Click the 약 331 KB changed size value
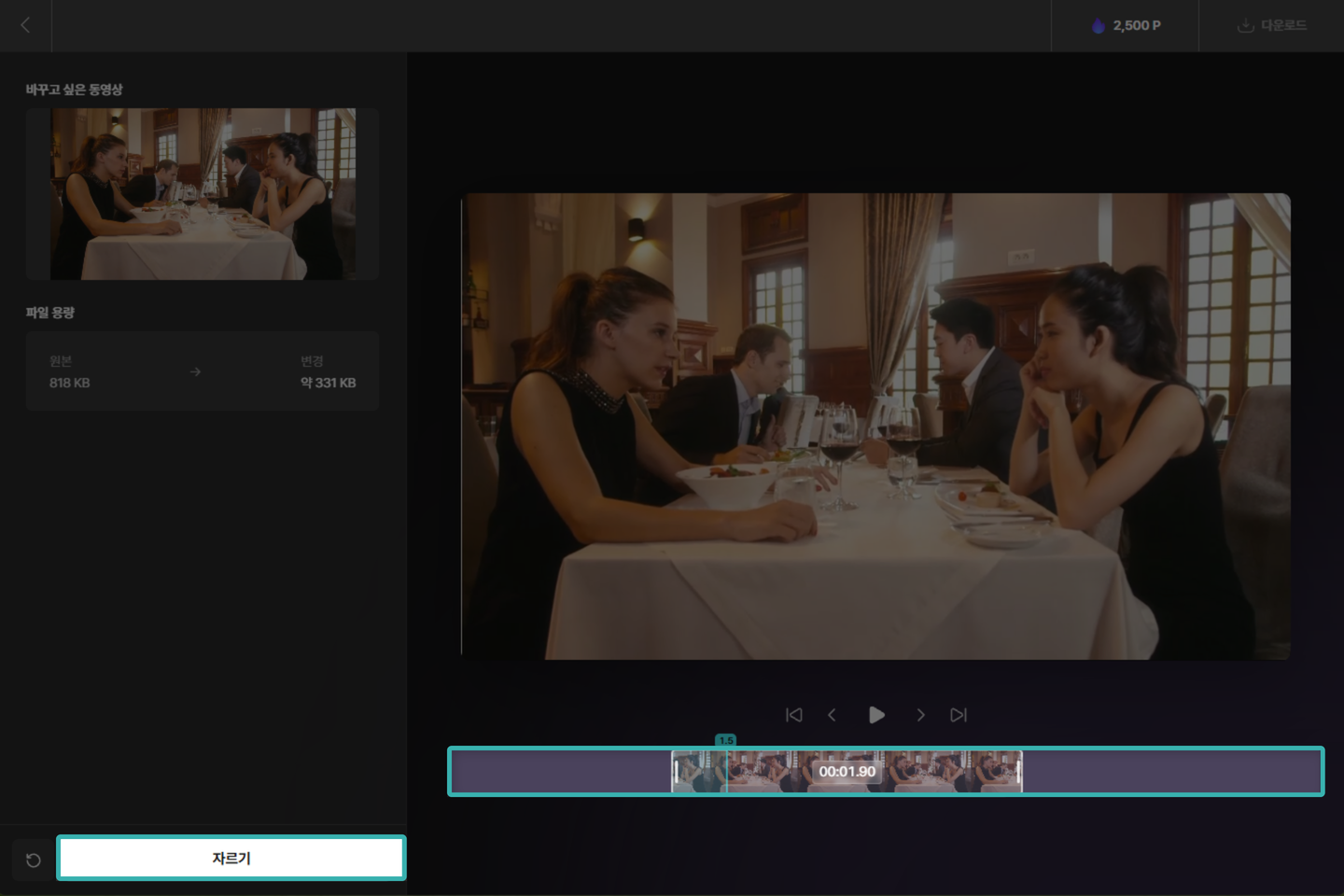The width and height of the screenshot is (1344, 896). click(328, 383)
